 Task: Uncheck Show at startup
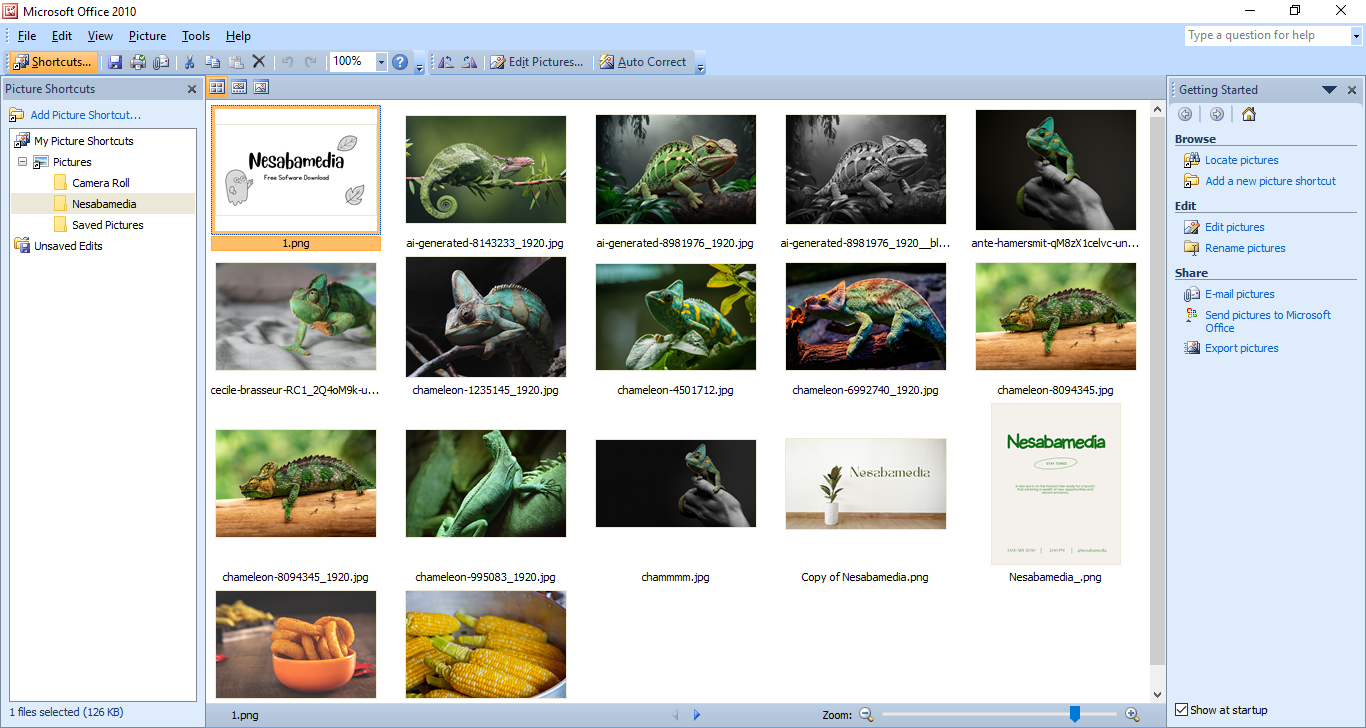coord(1182,710)
